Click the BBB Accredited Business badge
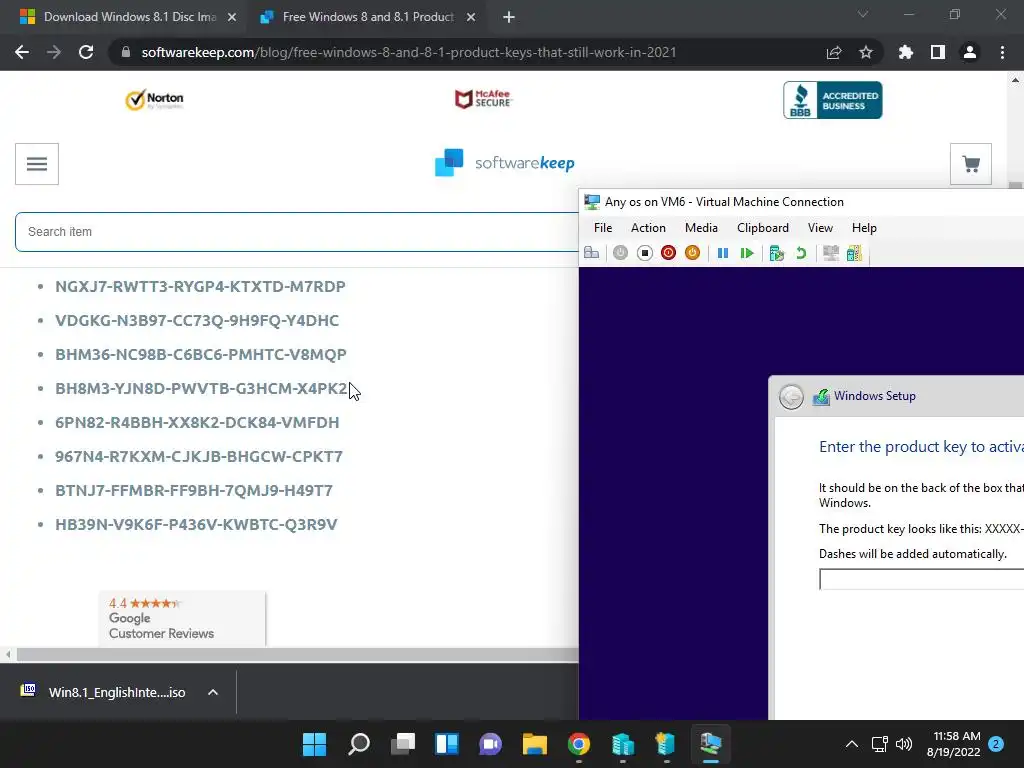 pyautogui.click(x=833, y=100)
